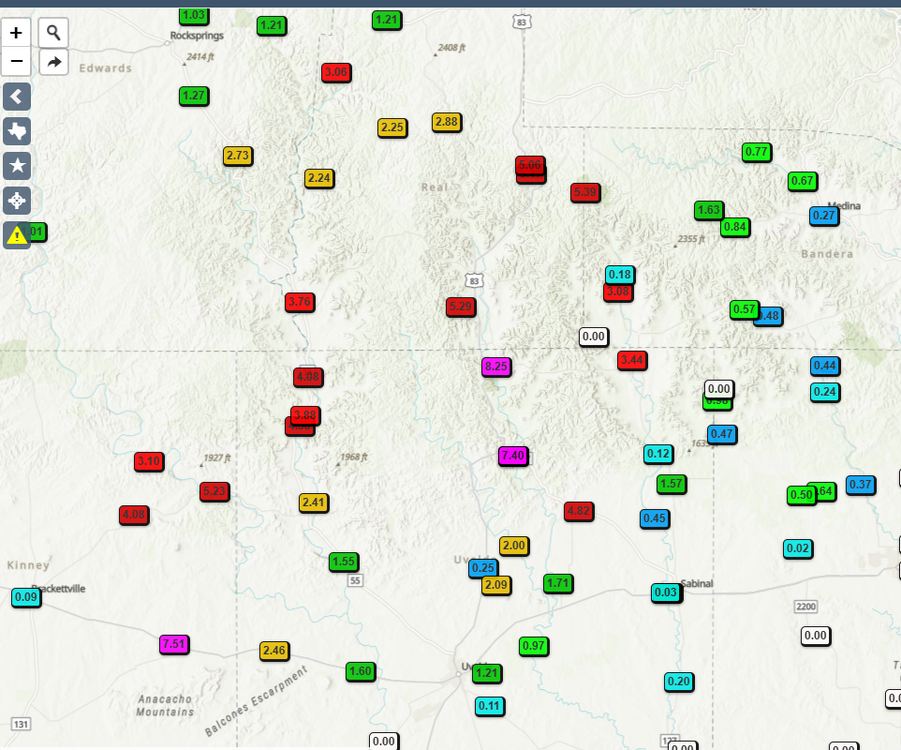Click the yellow 2.88 rainfall marker
The height and width of the screenshot is (750, 901).
446,121
